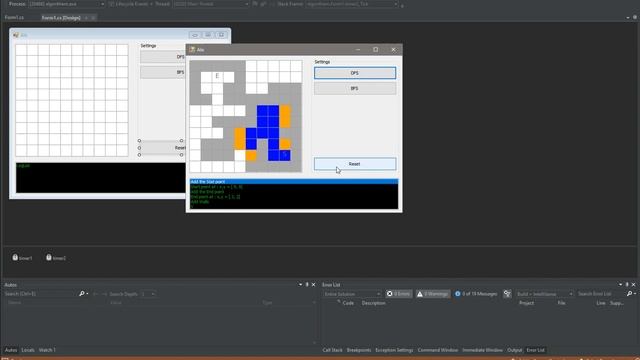Screen dimensions: 640x360
Task: Pin the Error List panel
Action: pos(627,284)
